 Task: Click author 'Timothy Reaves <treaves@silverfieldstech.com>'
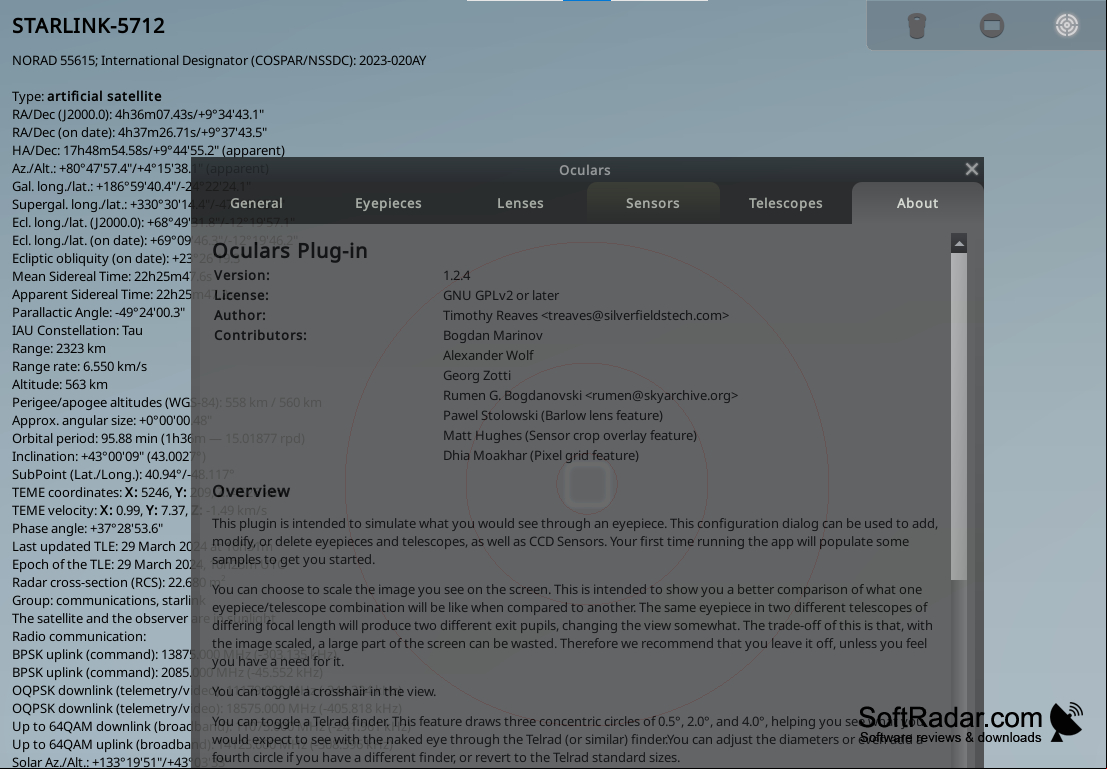click(x=586, y=316)
